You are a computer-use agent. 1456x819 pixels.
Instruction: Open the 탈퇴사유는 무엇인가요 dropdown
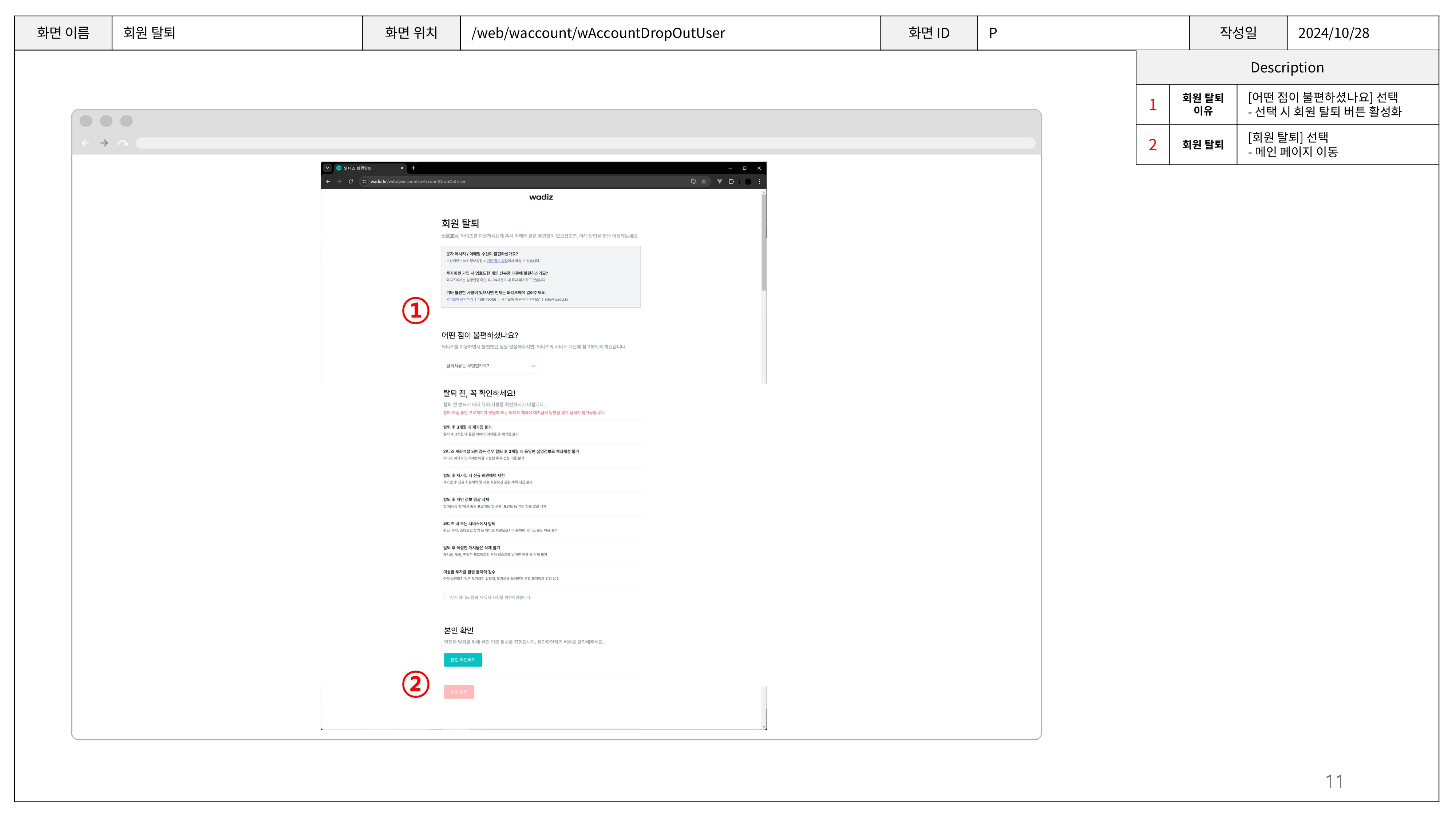(x=491, y=366)
